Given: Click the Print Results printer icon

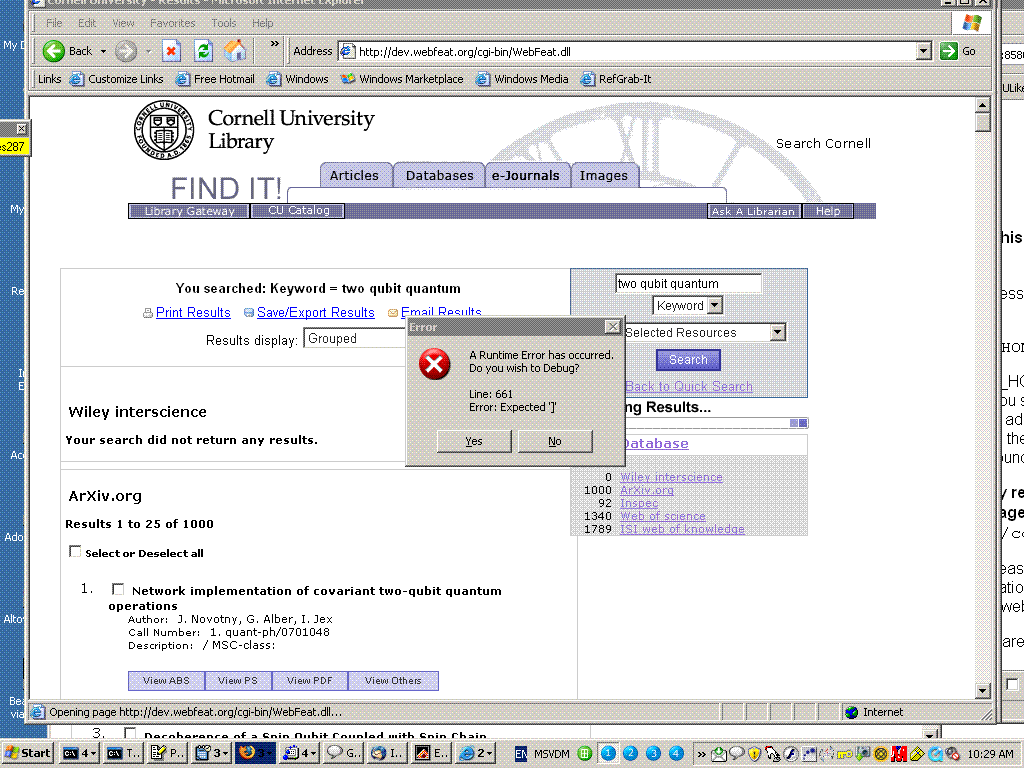Looking at the screenshot, I should (148, 313).
